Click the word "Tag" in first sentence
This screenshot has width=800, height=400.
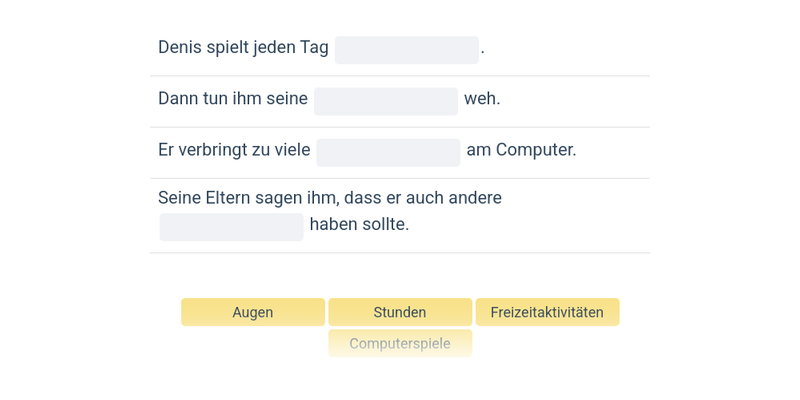pyautogui.click(x=314, y=48)
